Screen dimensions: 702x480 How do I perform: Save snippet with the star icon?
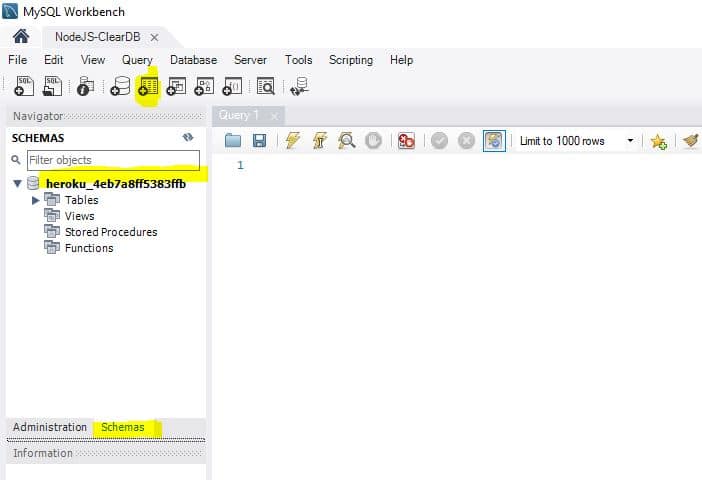[659, 141]
